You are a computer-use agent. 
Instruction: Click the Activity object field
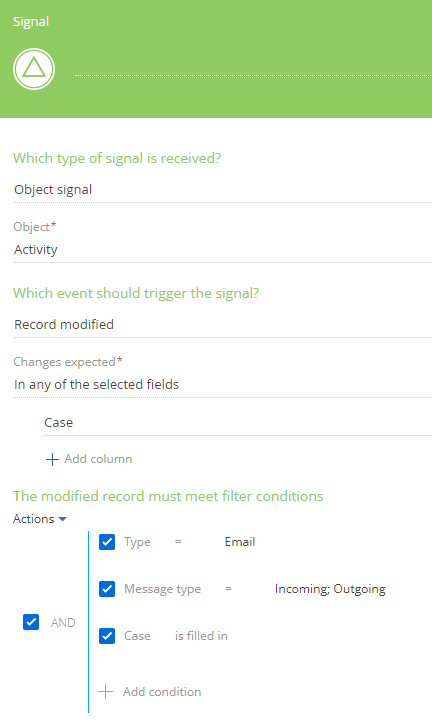point(222,250)
